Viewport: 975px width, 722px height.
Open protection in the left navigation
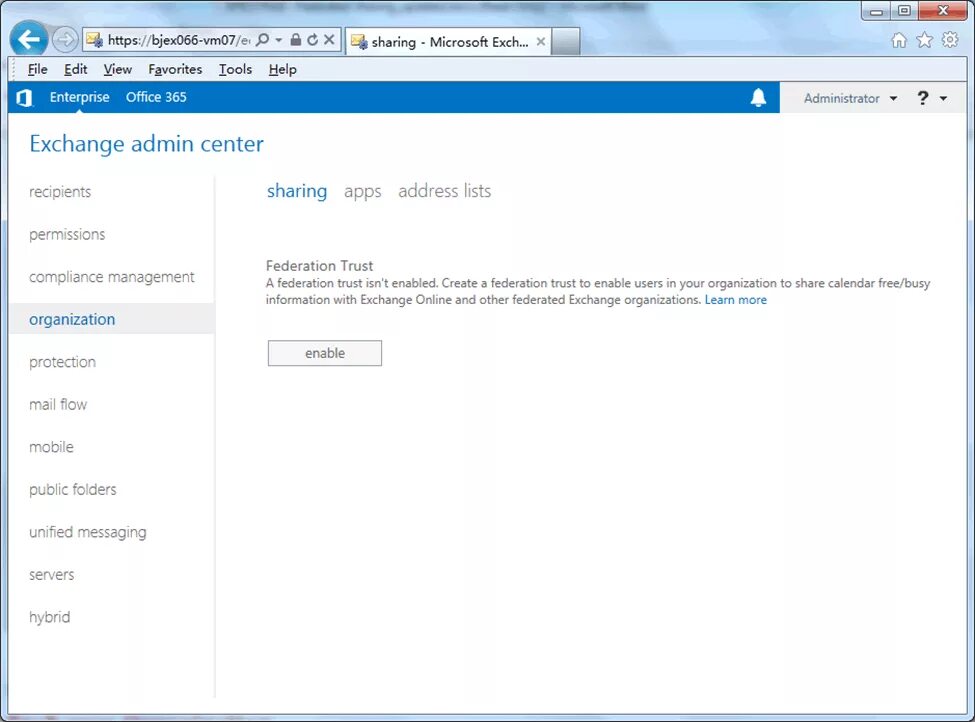62,362
